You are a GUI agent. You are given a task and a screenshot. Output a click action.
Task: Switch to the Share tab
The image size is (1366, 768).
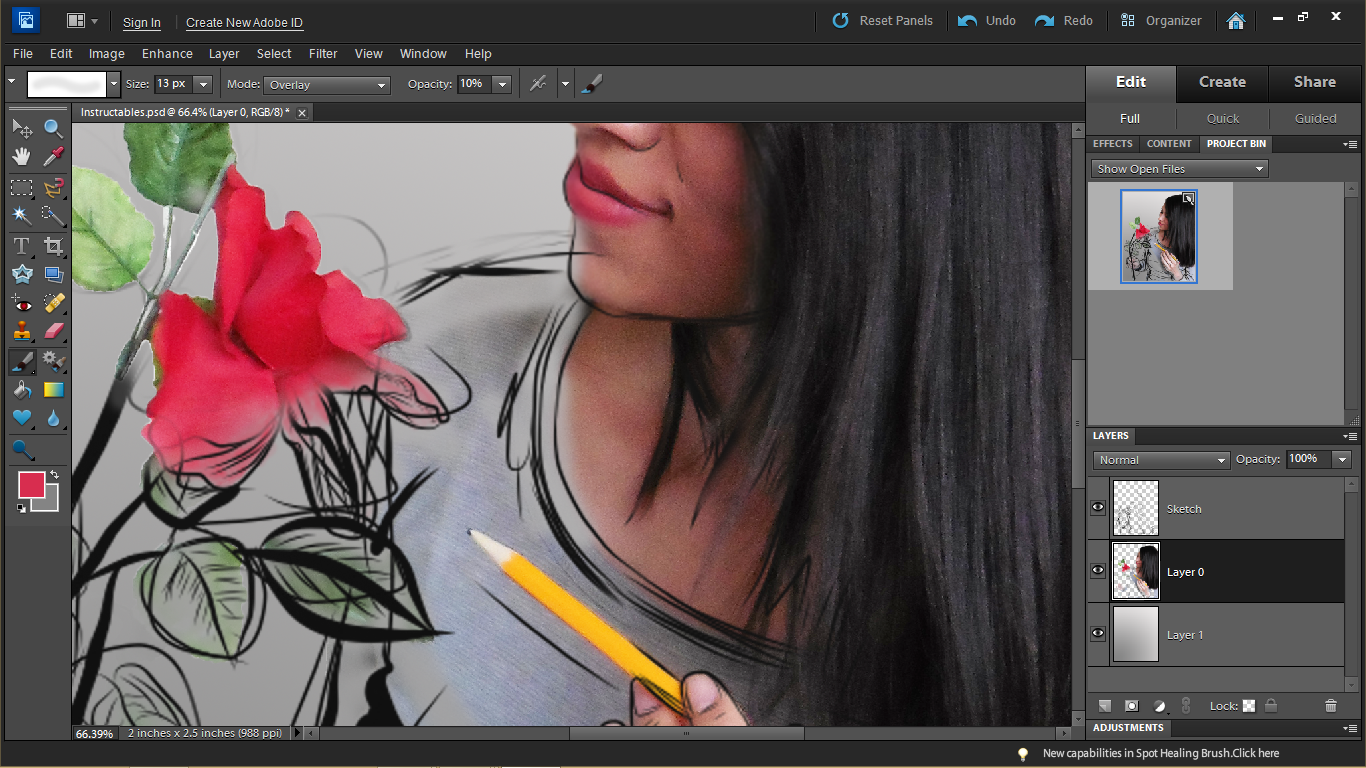click(1315, 82)
